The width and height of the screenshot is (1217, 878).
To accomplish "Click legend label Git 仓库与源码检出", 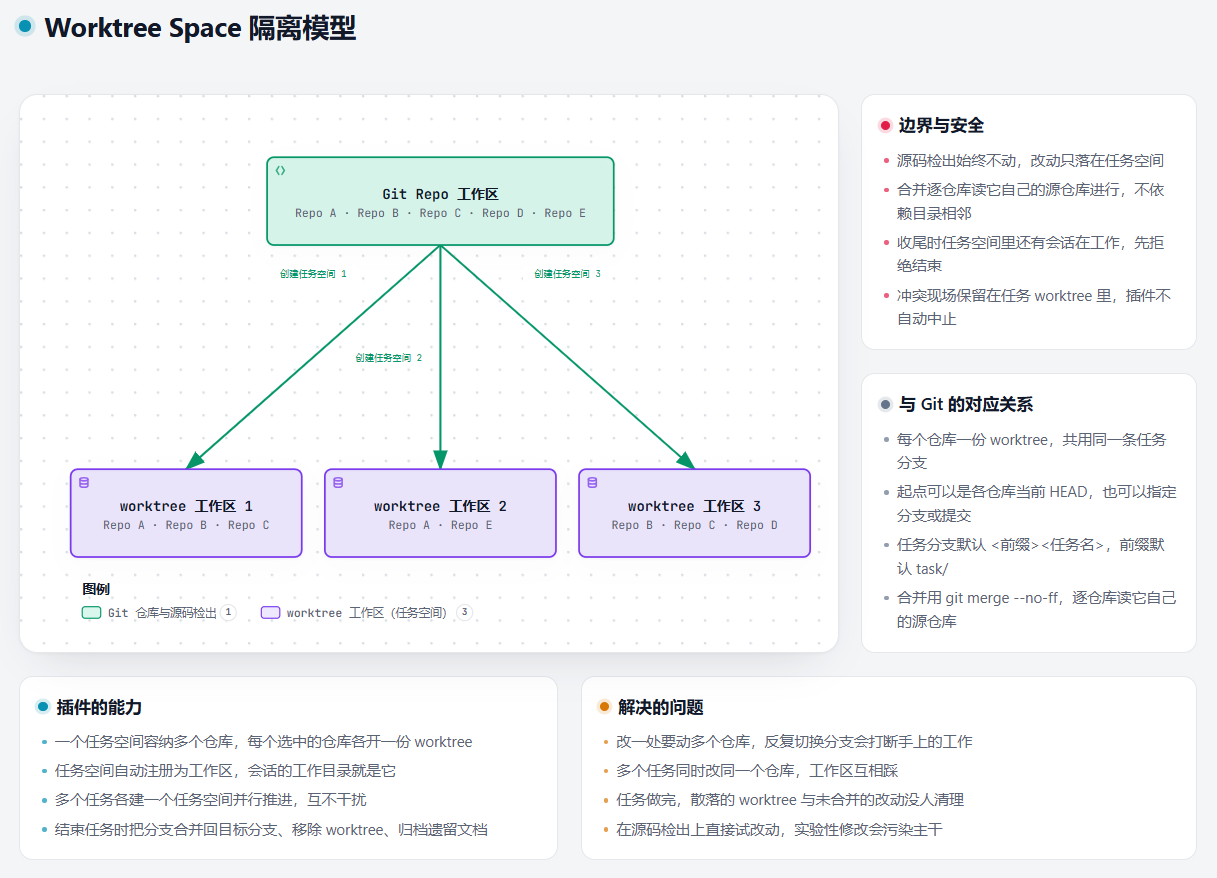I will click(162, 613).
